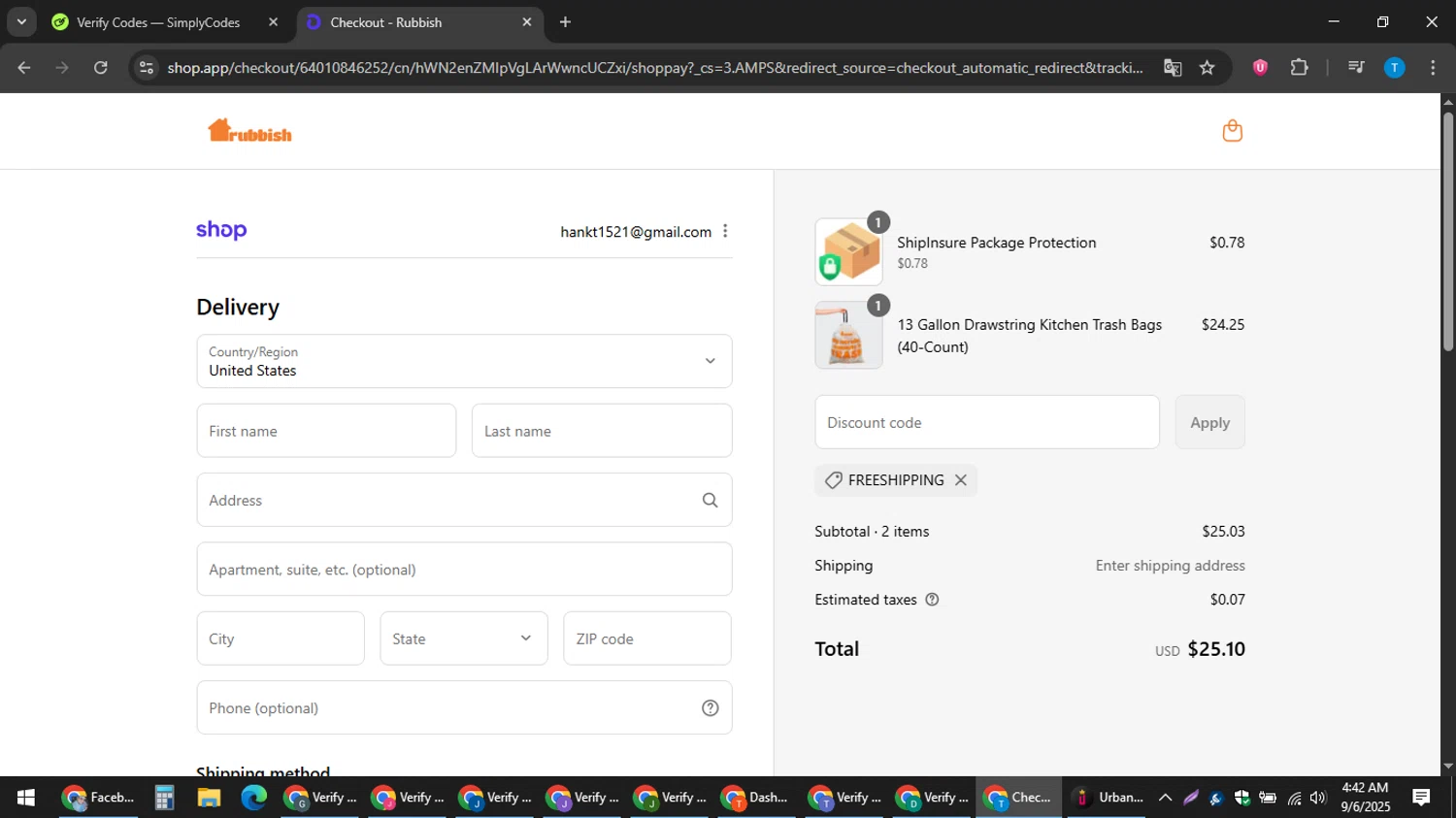Click the Trash Bags product thumbnail
1456x818 pixels.
pyautogui.click(x=848, y=335)
